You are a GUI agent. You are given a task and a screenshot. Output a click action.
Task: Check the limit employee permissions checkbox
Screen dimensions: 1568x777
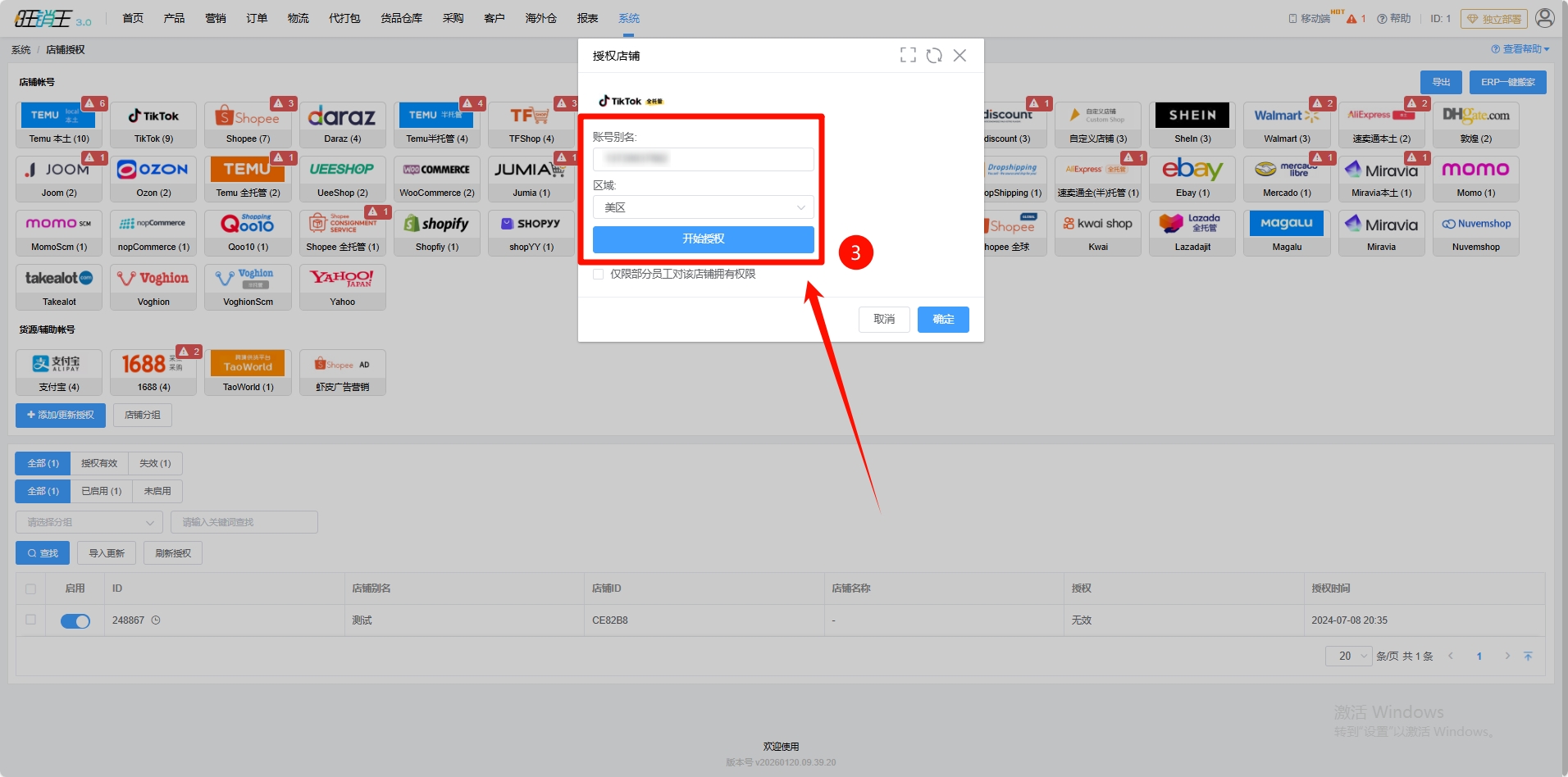pyautogui.click(x=599, y=275)
